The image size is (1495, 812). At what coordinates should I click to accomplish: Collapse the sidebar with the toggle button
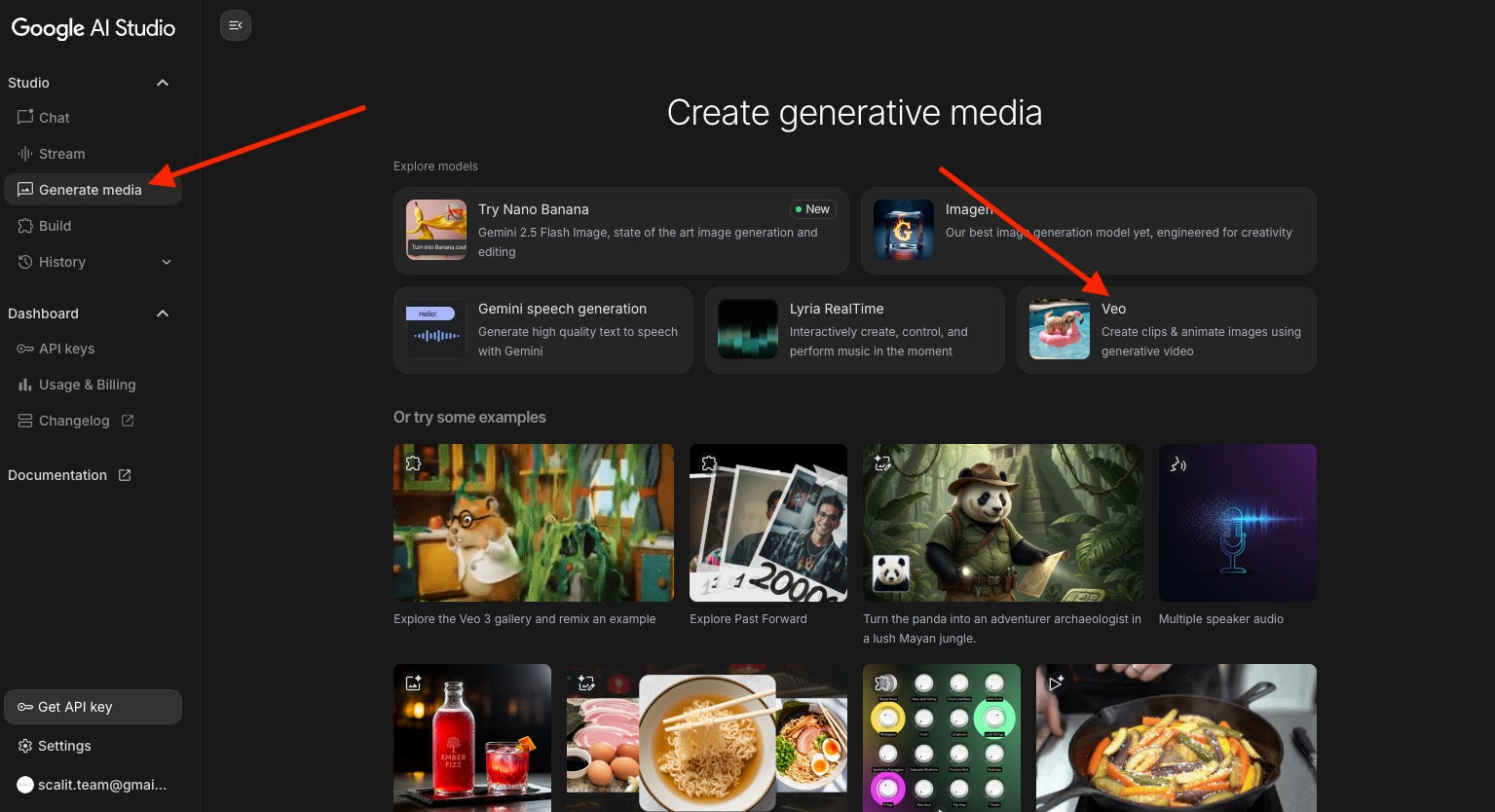coord(236,25)
